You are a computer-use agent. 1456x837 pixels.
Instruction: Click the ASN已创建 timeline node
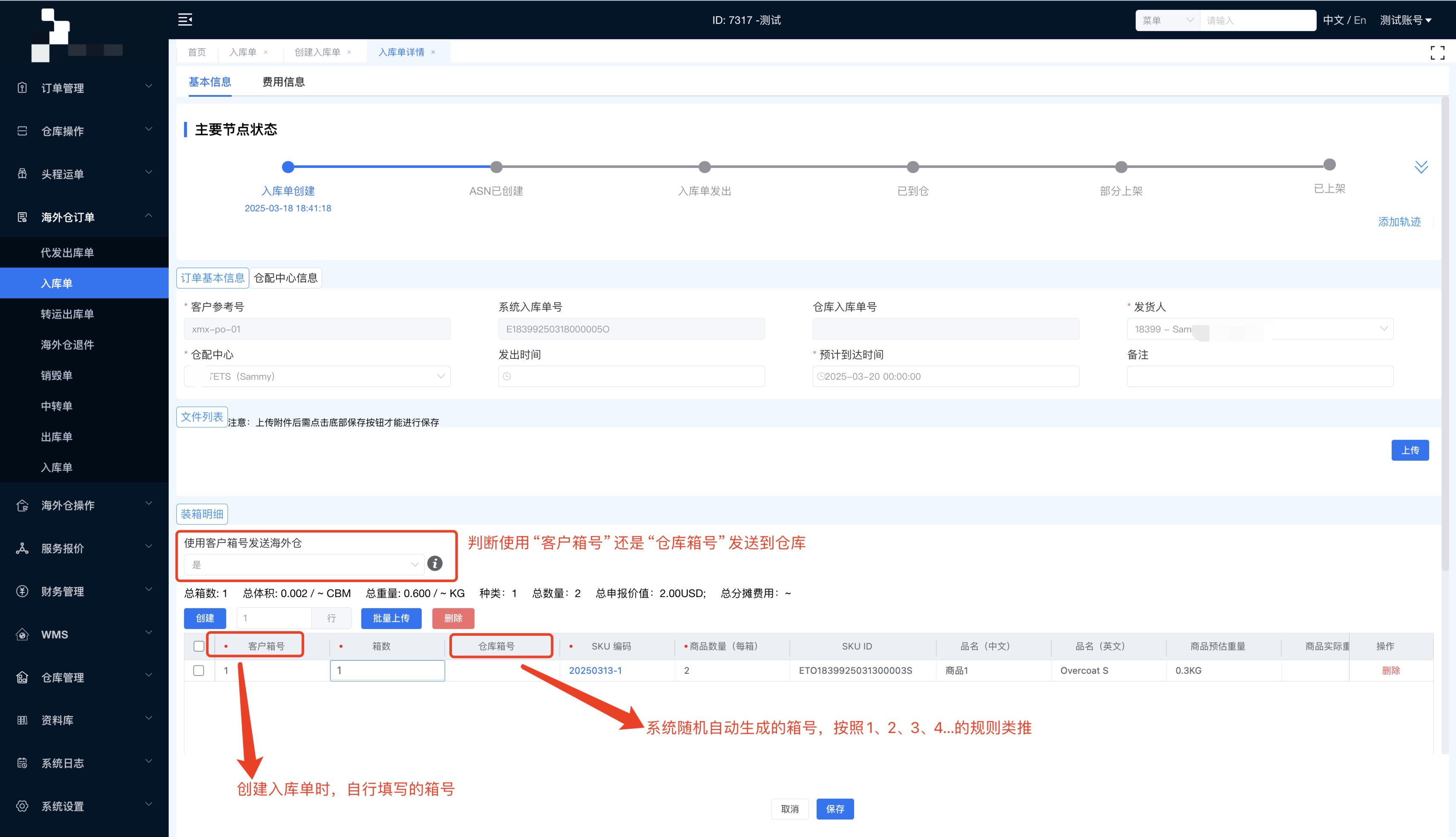496,167
